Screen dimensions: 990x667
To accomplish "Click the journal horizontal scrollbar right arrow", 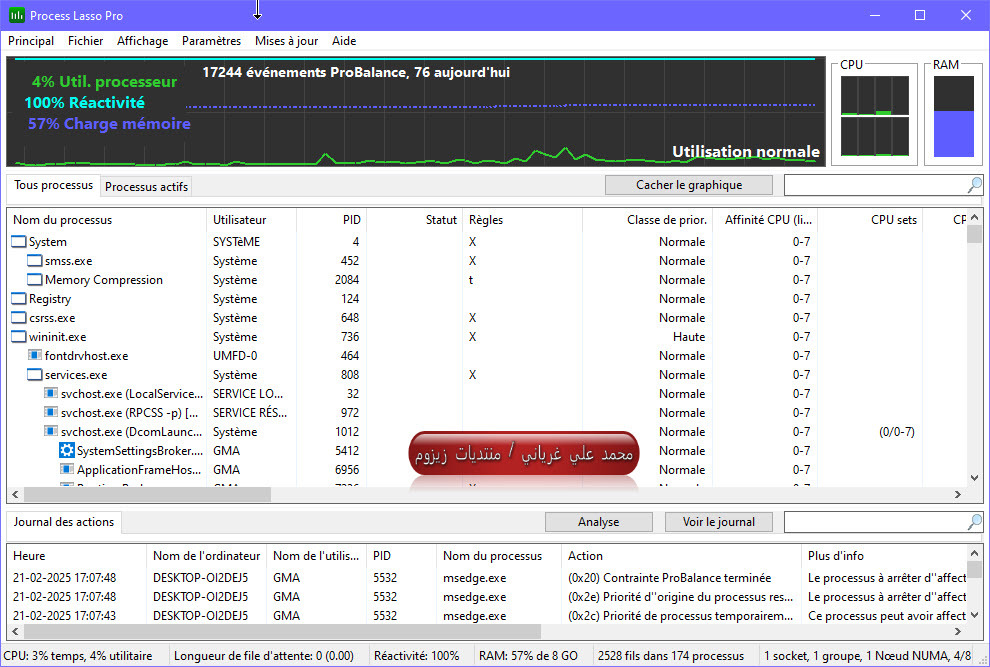I will pyautogui.click(x=958, y=631).
